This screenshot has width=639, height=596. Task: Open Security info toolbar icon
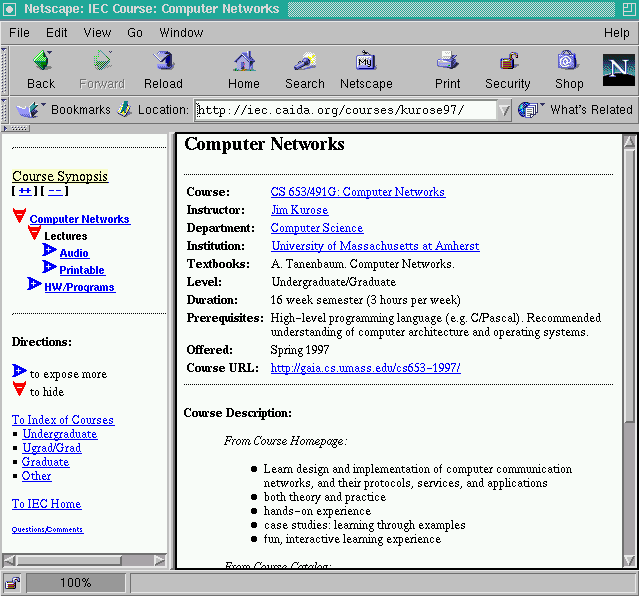click(508, 61)
